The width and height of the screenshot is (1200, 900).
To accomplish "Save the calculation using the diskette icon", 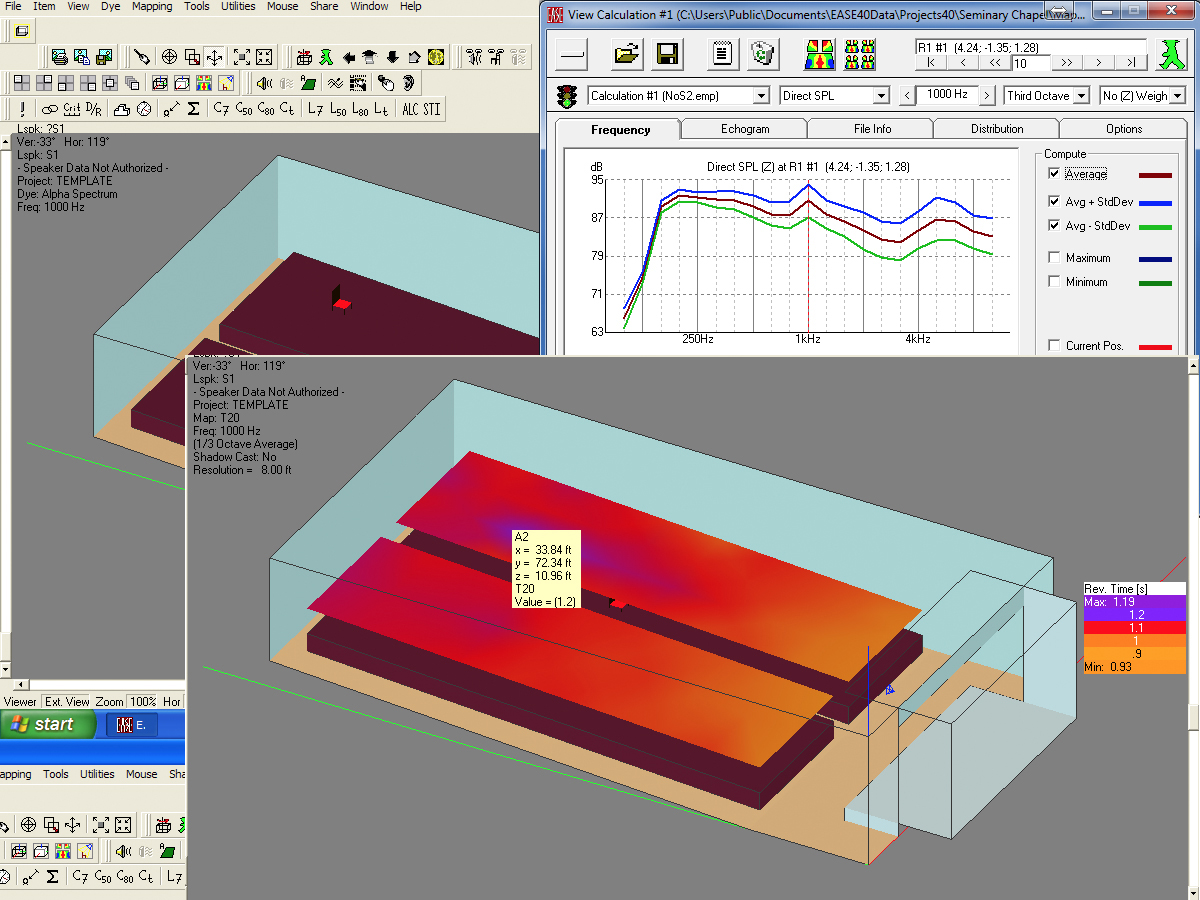I will pos(665,54).
